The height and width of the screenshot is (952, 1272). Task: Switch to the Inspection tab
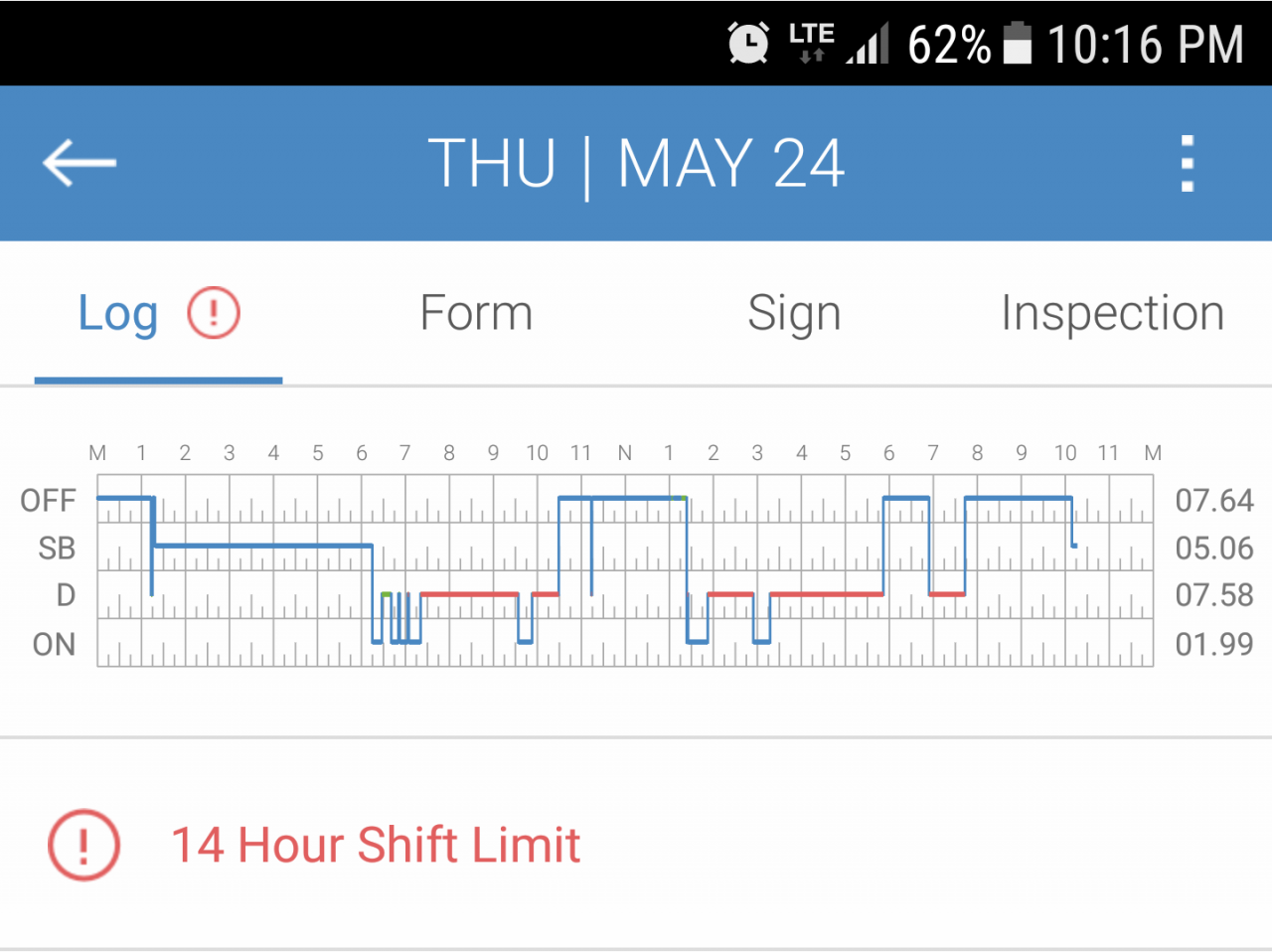point(1112,314)
